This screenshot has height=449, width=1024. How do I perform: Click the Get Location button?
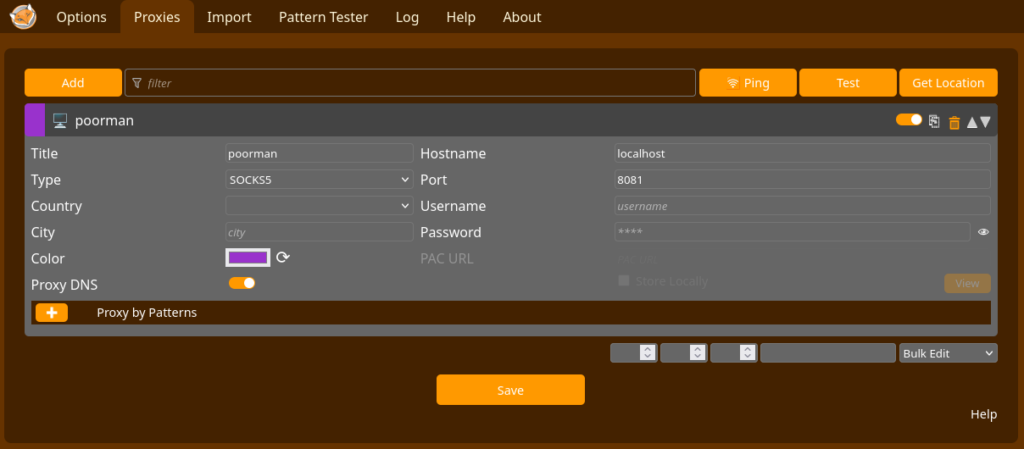948,83
